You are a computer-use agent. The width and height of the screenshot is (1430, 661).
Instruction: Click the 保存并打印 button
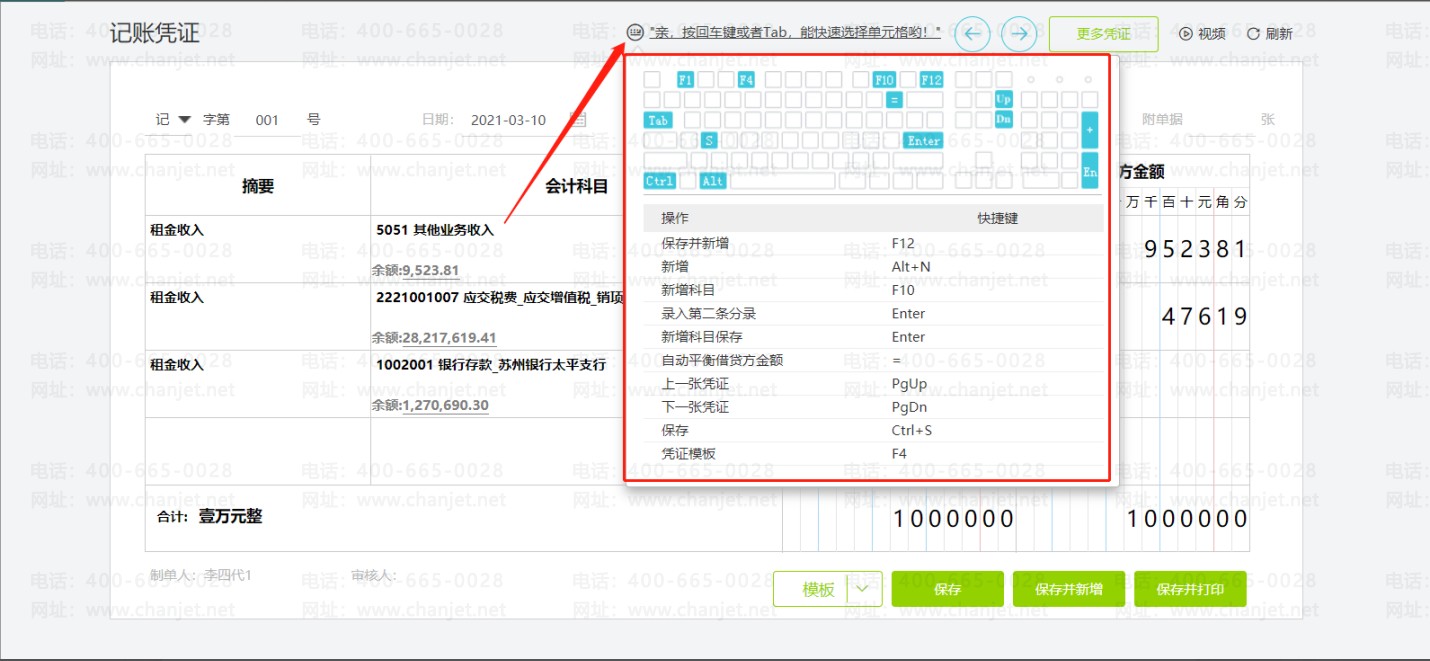pos(1190,589)
